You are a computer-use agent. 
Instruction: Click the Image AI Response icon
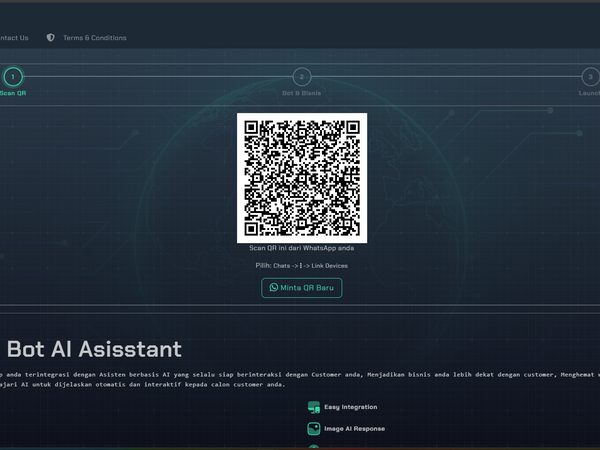tap(314, 429)
